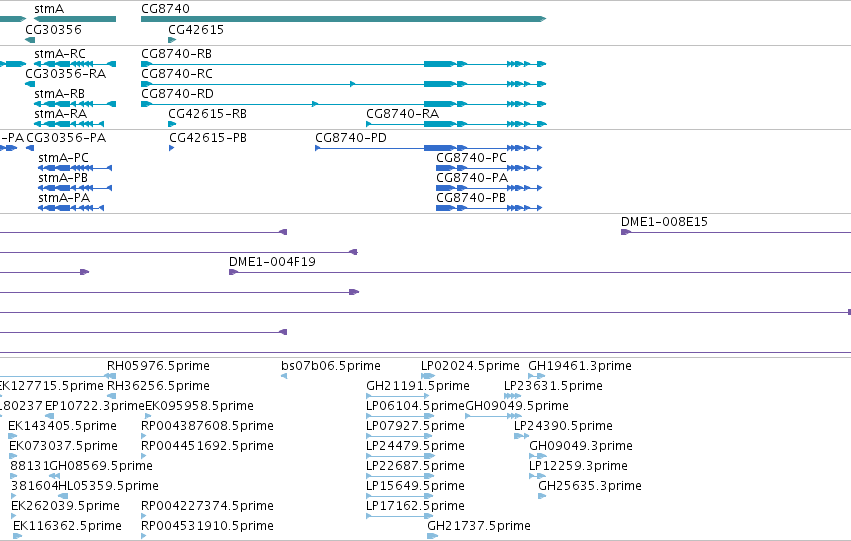Click the DME1-008E15 clone label
851x541 pixels.
(x=664, y=221)
